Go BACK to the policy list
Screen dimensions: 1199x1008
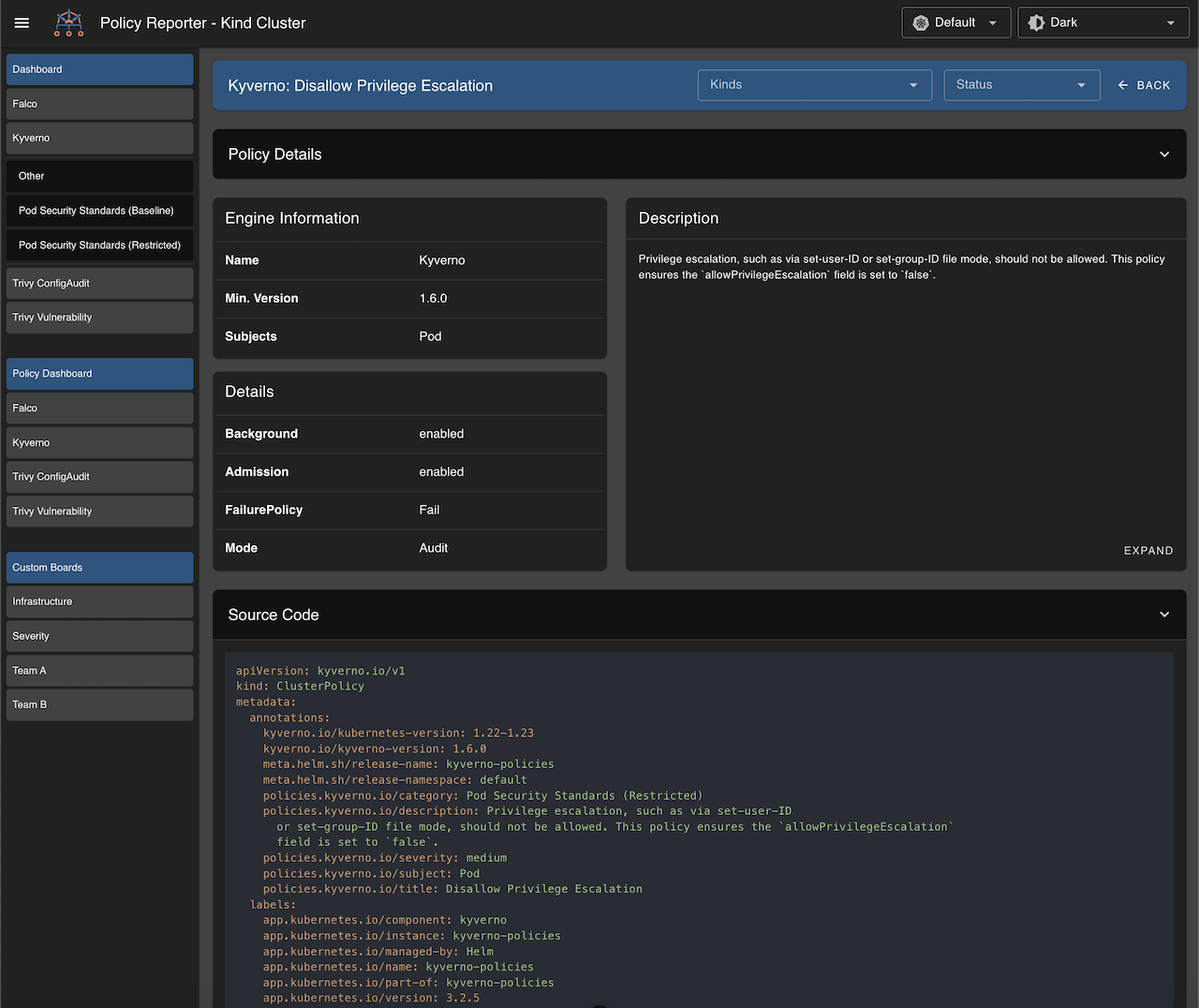1144,85
